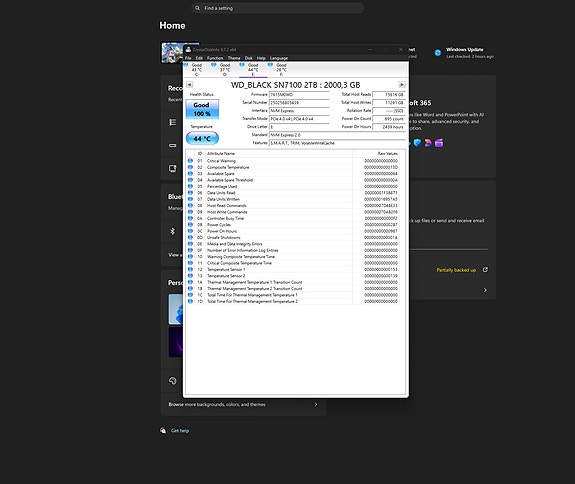The width and height of the screenshot is (575, 484).
Task: Click the Find a setting search box
Action: pyautogui.click(x=278, y=8)
